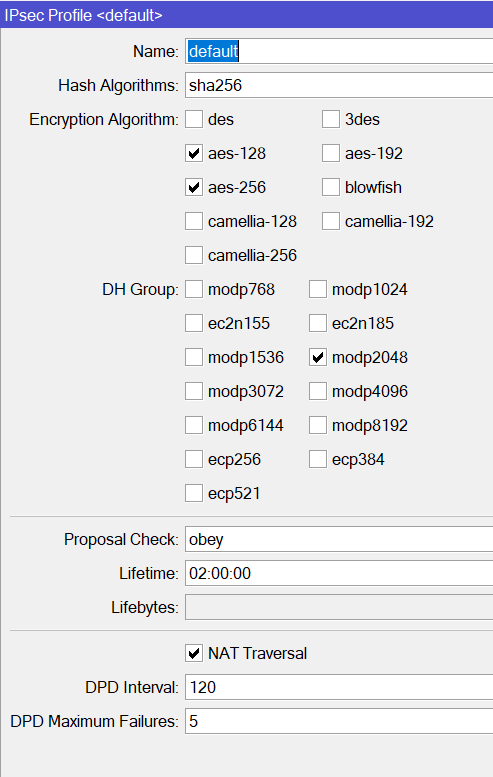Click the DPD Interval label
This screenshot has height=777, width=493.
point(132,687)
